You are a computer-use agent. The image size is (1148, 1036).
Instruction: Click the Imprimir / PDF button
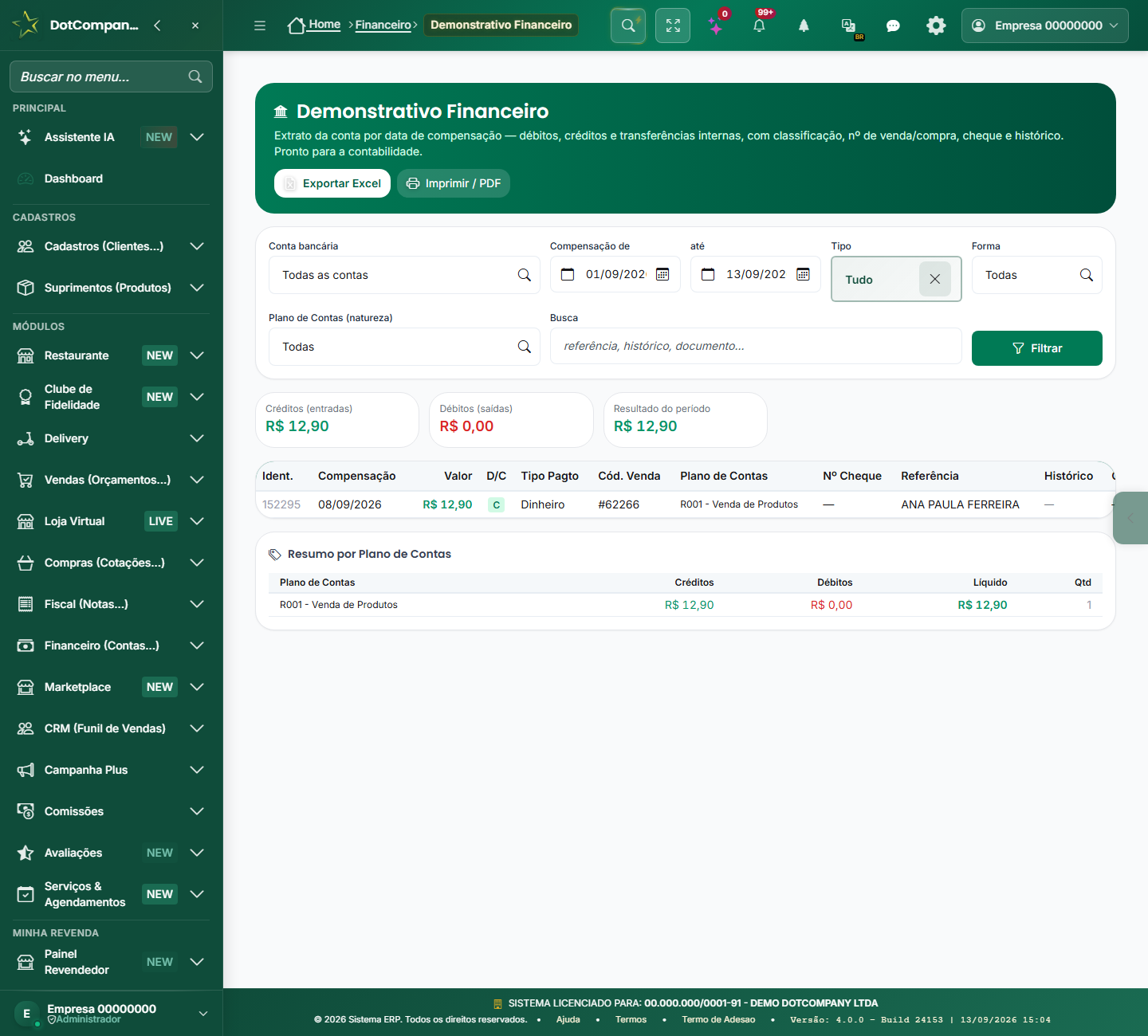tap(454, 183)
